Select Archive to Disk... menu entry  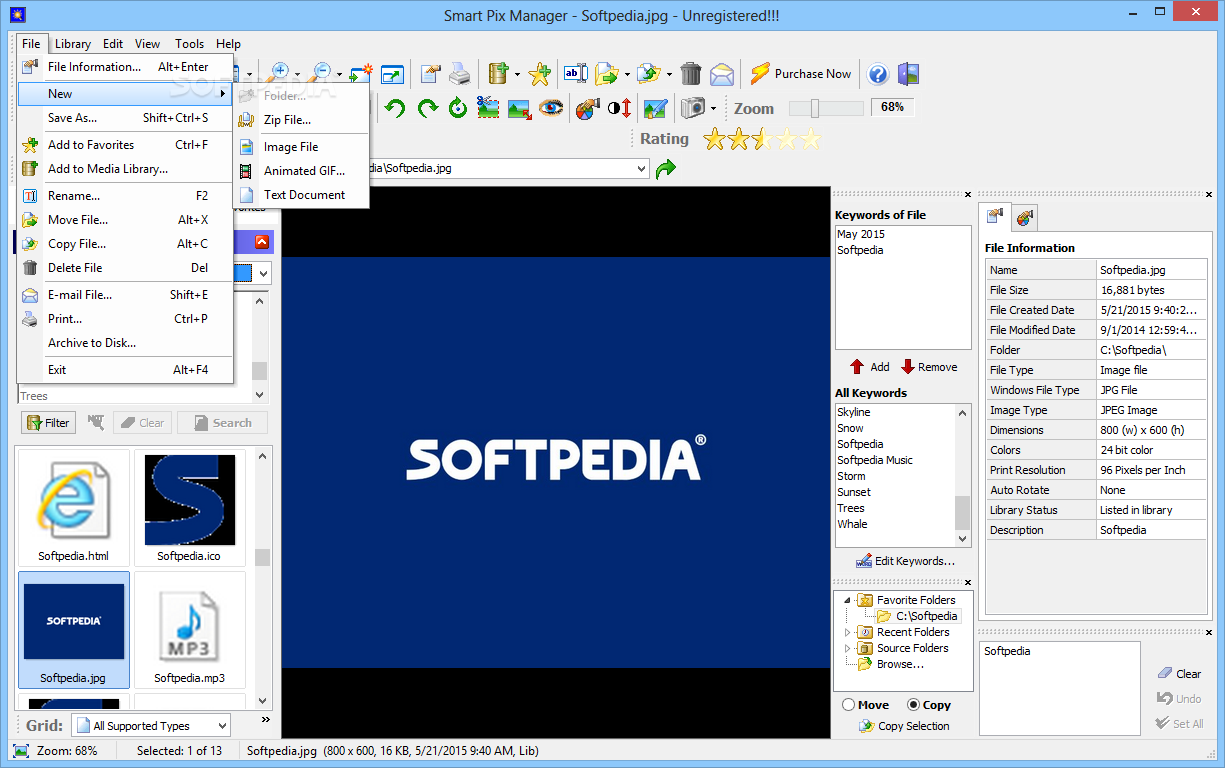point(125,343)
